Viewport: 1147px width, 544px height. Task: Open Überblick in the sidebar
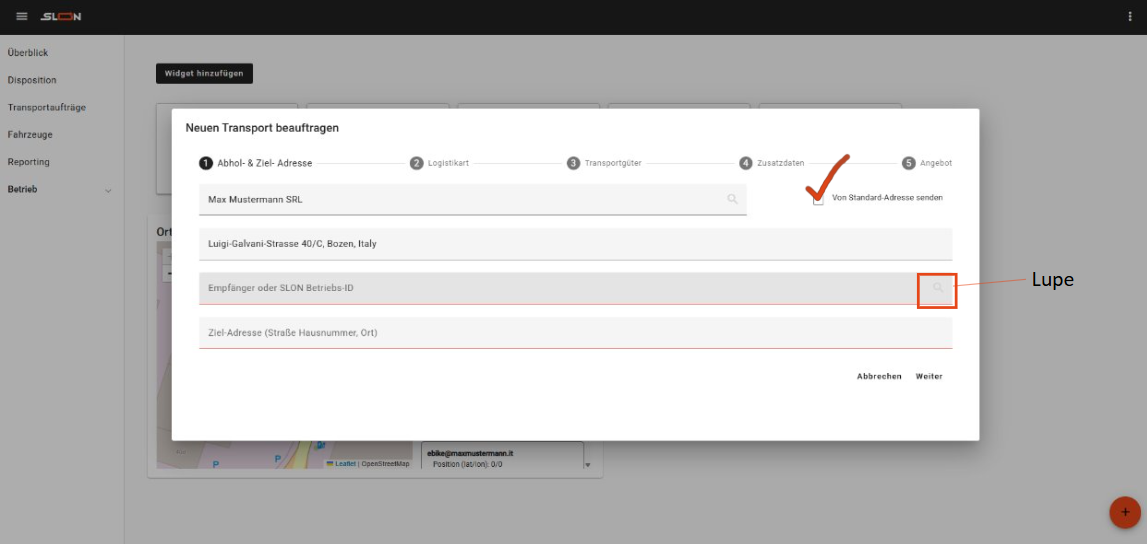(28, 52)
